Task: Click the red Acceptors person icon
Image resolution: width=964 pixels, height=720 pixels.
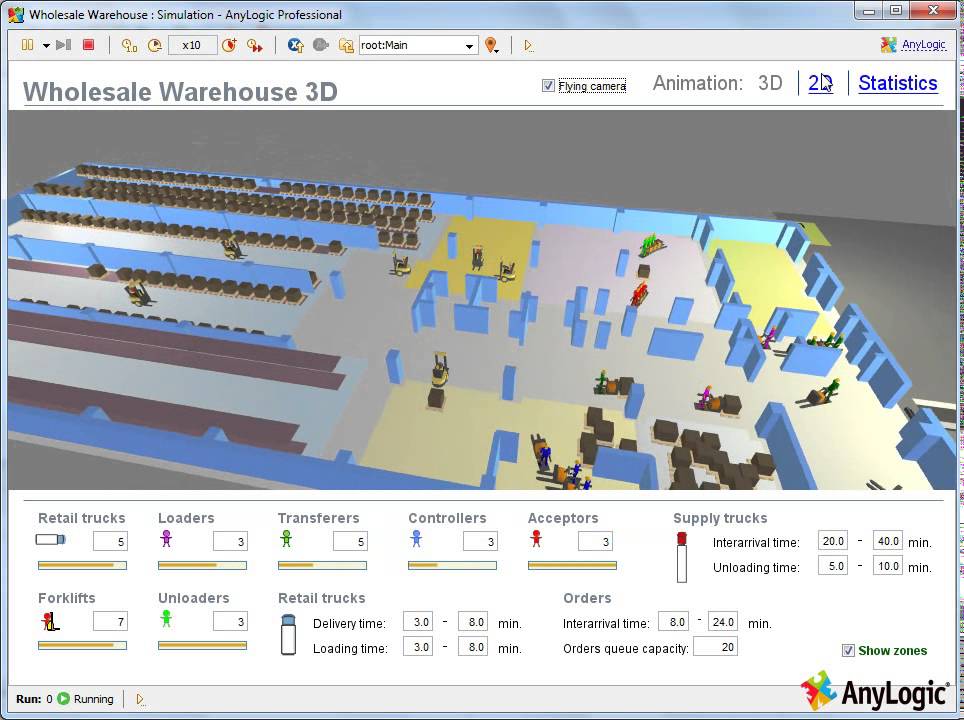Action: tap(536, 539)
